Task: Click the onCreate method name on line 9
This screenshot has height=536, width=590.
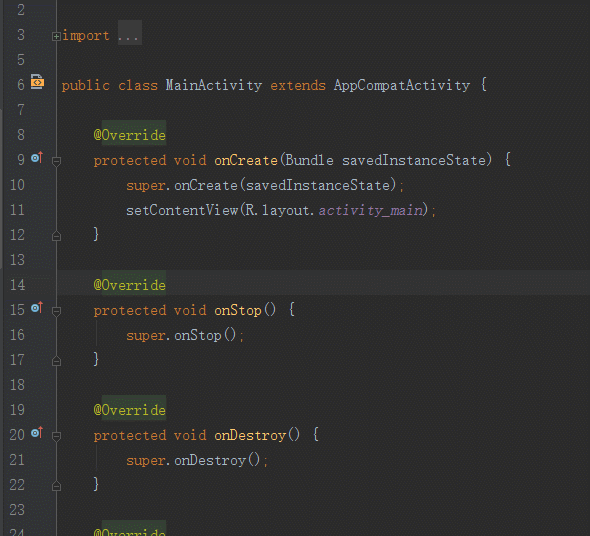Action: (246, 160)
